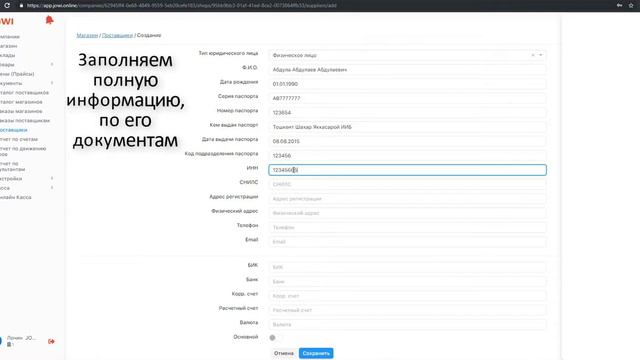Open Онлайн Касса in the sidebar
Image resolution: width=640 pixels, height=360 pixels.
16,198
